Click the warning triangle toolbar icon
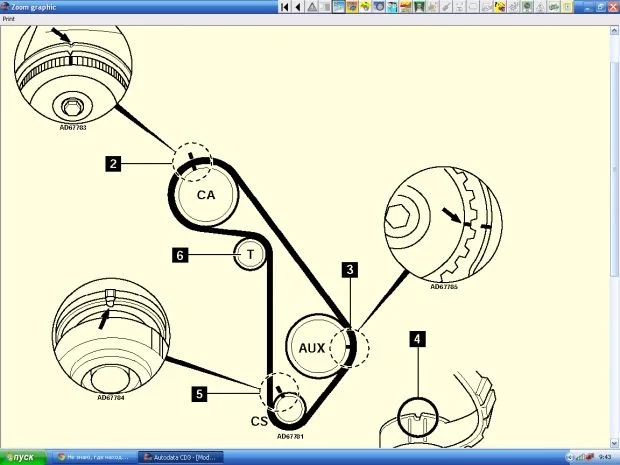 pos(312,6)
